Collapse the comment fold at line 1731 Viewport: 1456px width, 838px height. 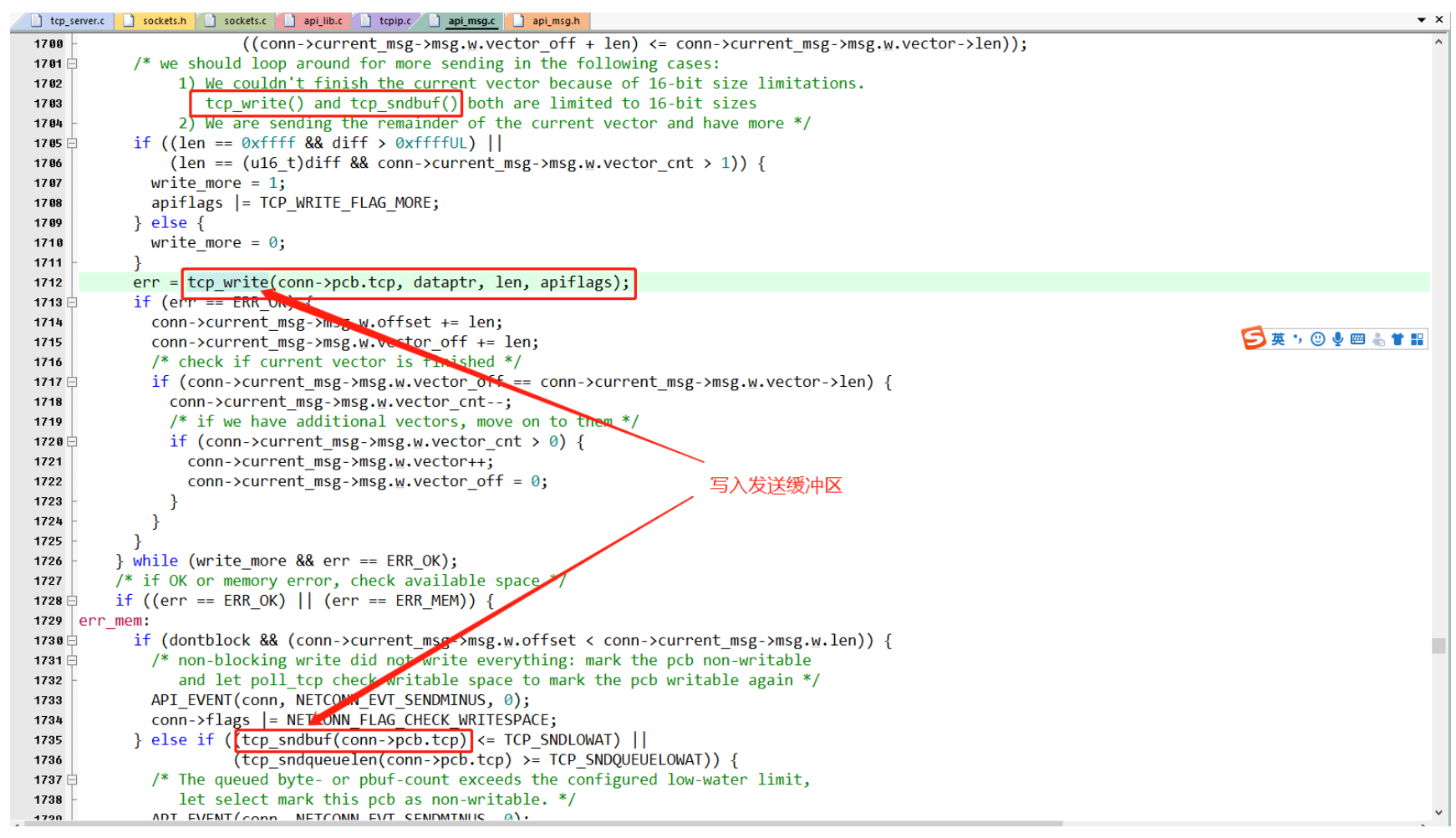[x=73, y=661]
